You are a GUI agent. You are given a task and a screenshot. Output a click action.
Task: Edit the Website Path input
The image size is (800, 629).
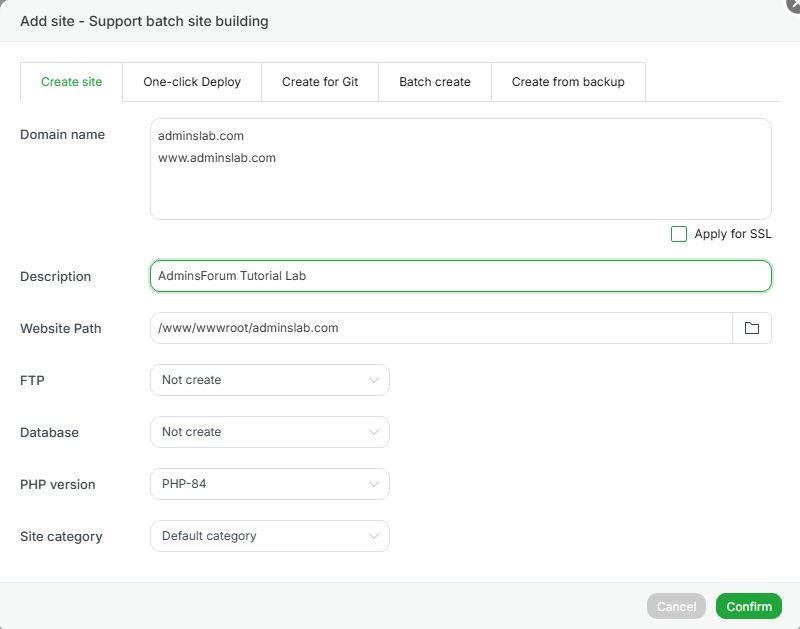[441, 328]
